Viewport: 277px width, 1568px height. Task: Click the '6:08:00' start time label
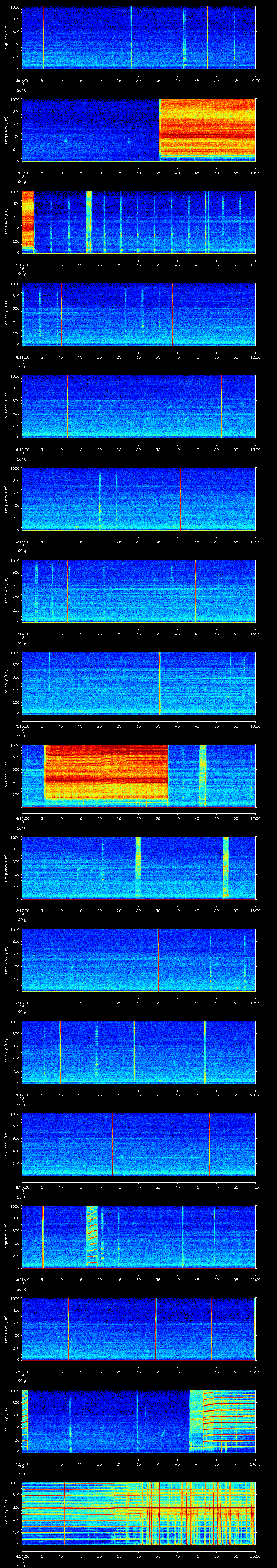(x=22, y=80)
